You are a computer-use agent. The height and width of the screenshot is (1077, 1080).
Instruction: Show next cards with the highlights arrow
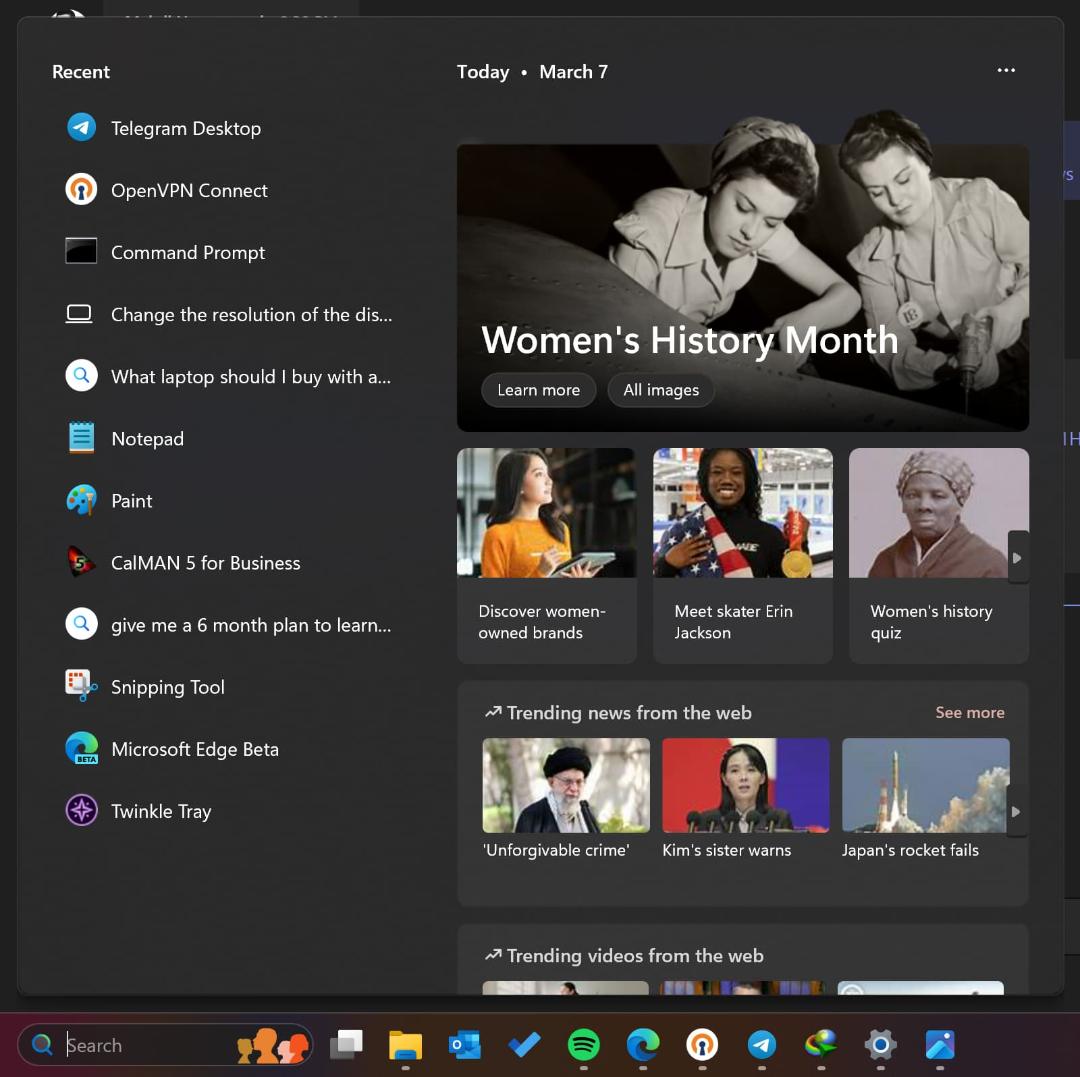coord(1017,557)
